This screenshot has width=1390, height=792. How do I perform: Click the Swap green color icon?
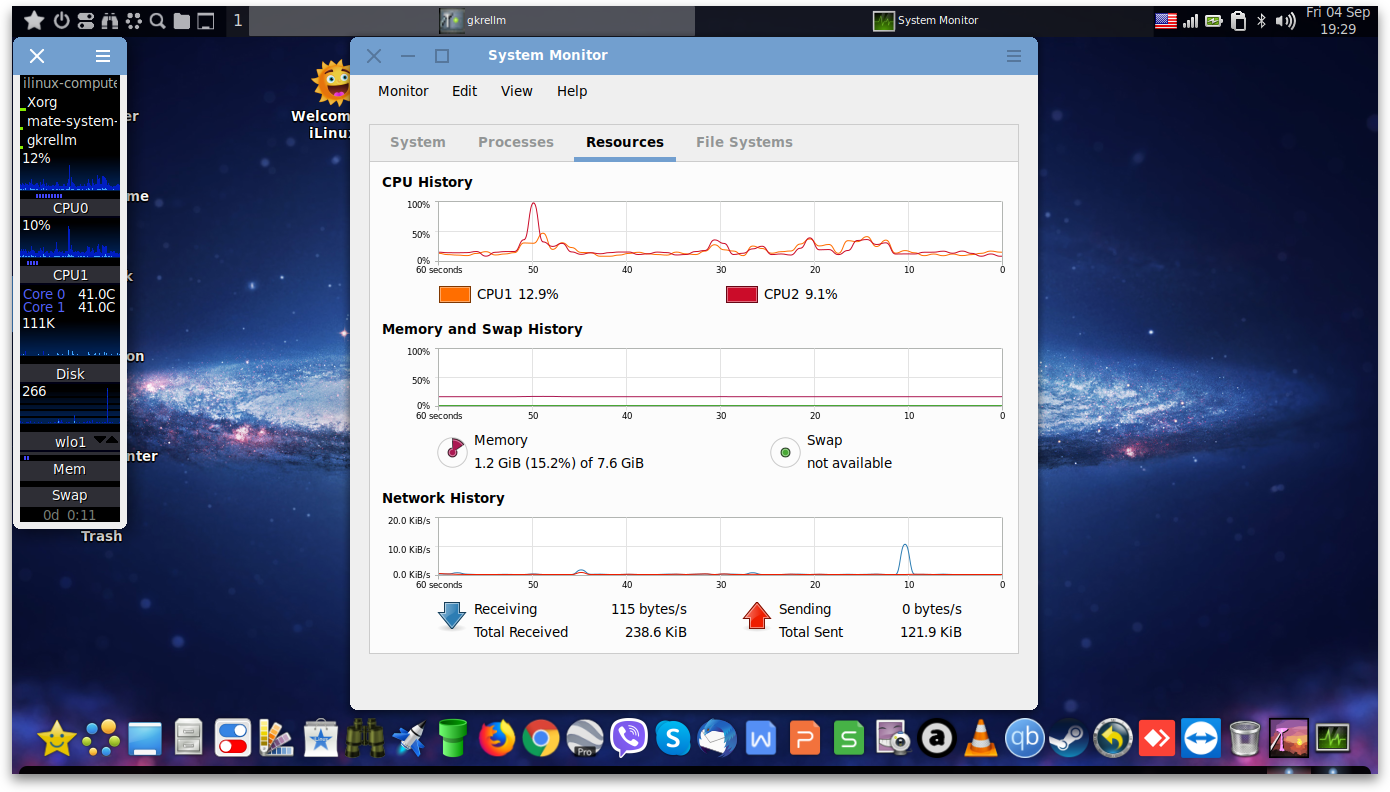click(x=785, y=452)
